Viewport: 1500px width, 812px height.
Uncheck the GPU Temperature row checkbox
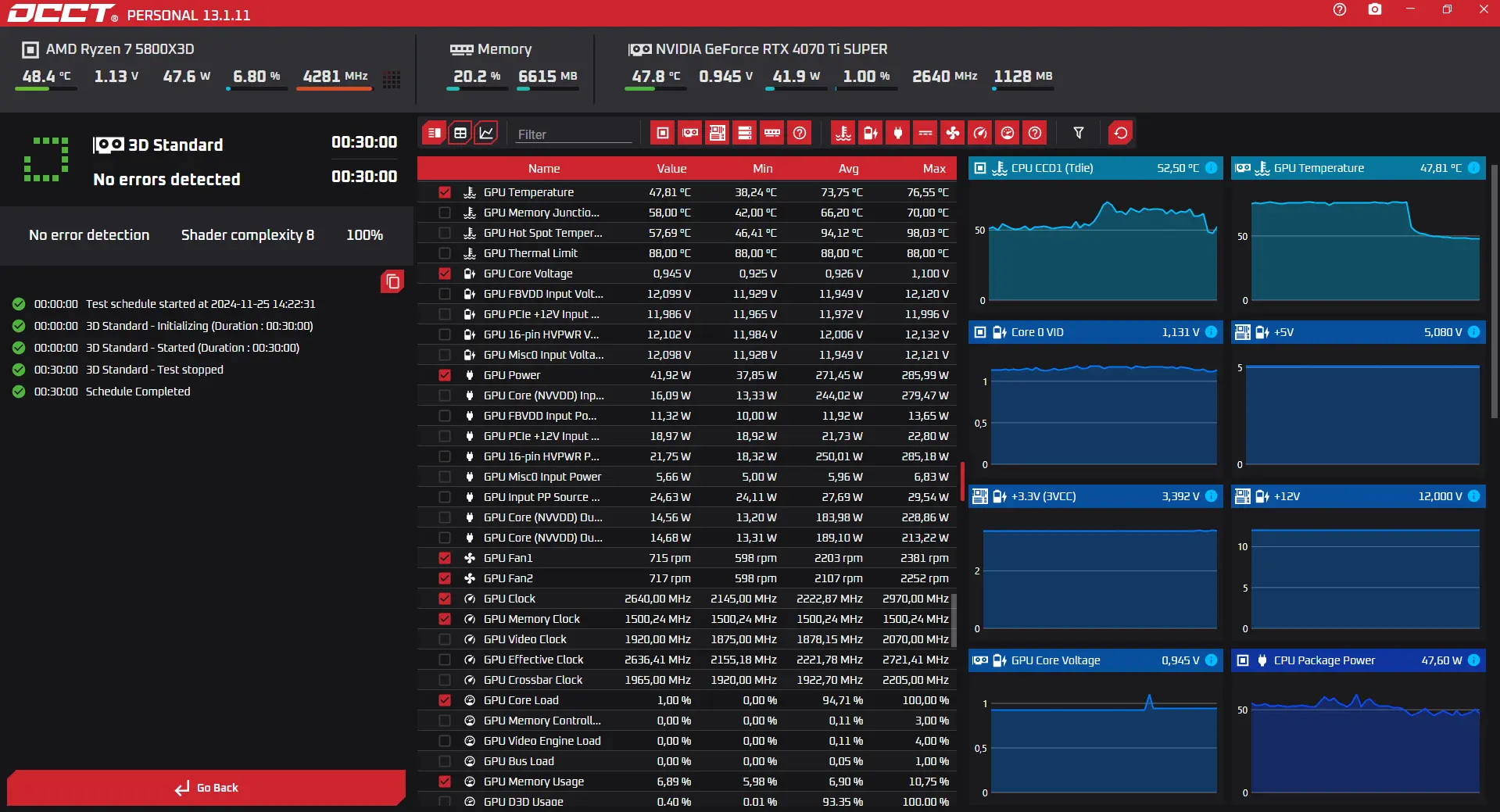[445, 192]
